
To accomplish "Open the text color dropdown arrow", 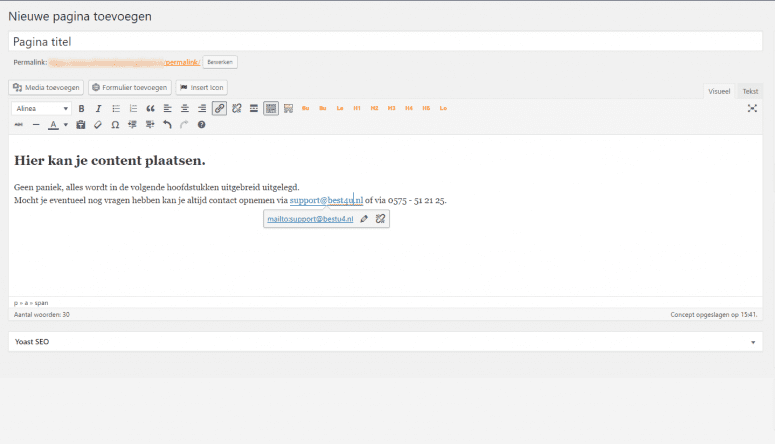I will 66,125.
